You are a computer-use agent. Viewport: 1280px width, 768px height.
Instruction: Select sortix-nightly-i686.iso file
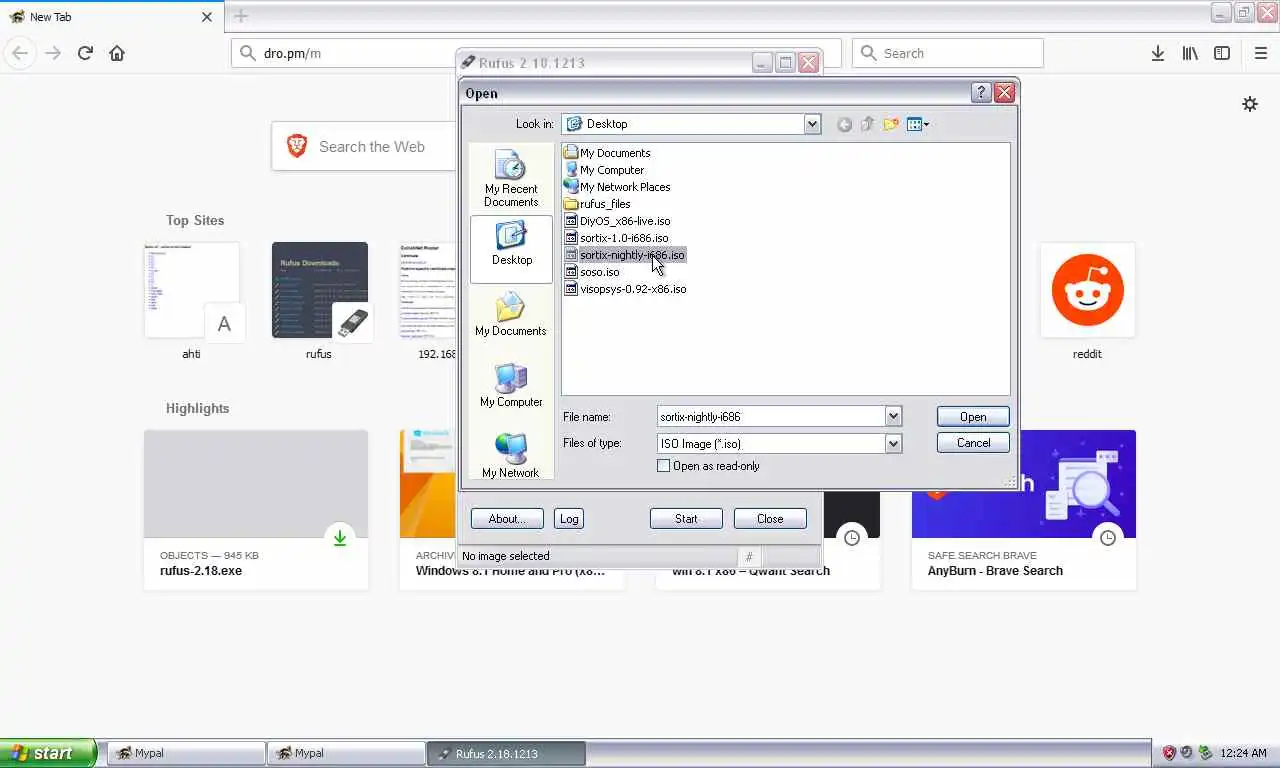coord(625,255)
